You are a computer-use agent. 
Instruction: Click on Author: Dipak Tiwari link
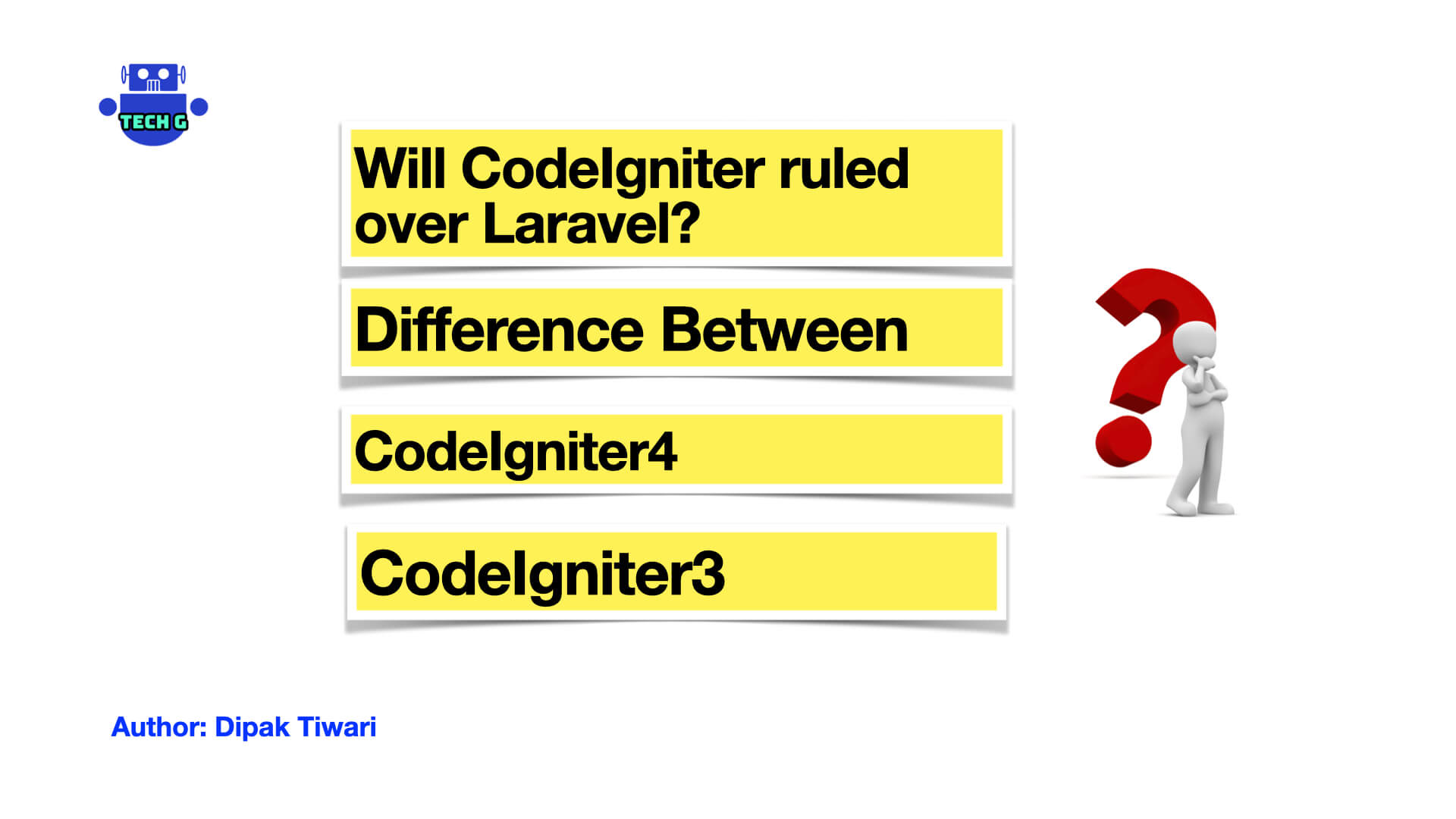pos(244,727)
